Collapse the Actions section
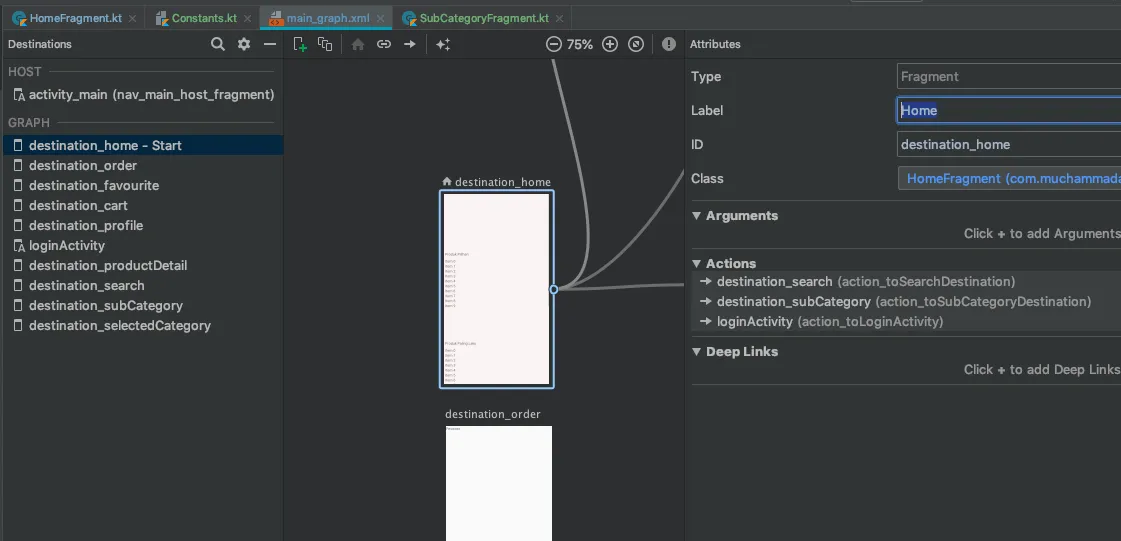The height and width of the screenshot is (541, 1121). pos(696,264)
